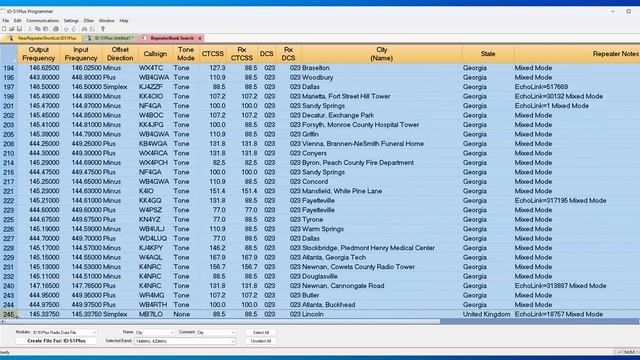Click the Offset Direction column header
This screenshot has height=360, width=640.
(120, 54)
